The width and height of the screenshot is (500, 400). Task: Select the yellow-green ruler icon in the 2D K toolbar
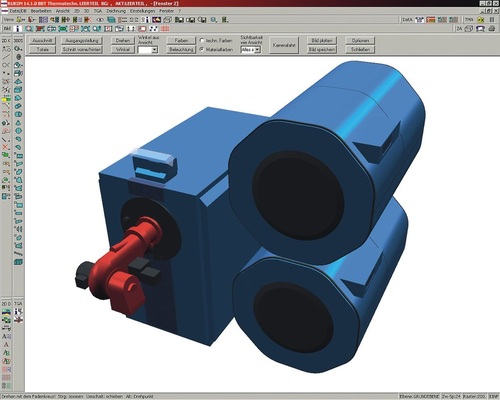(x=6, y=98)
